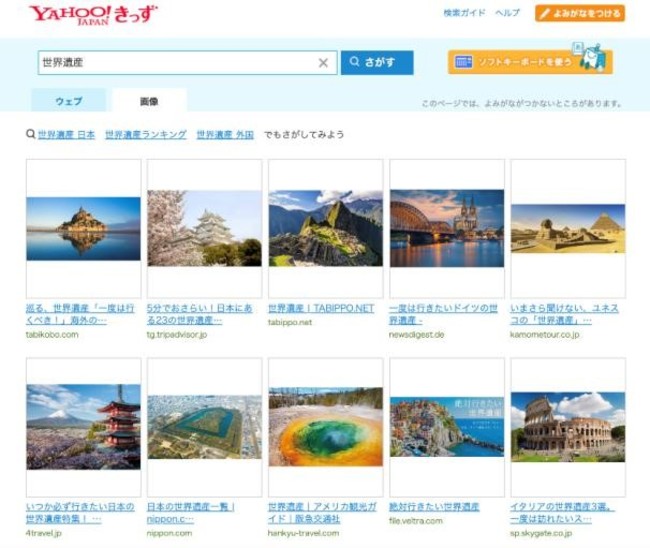Image resolution: width=650 pixels, height=548 pixels.
Task: Click the tabippo.net source text
Action: click(289, 322)
